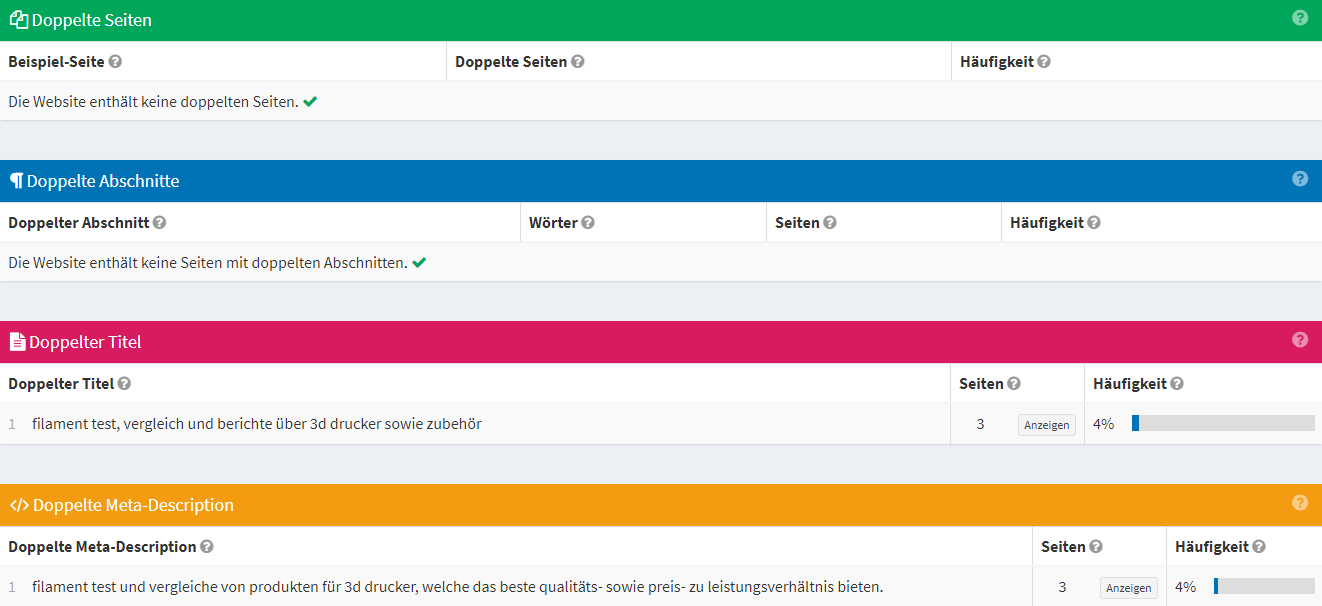Image resolution: width=1322 pixels, height=606 pixels.
Task: Select the Doppelte Abschnitte section header title
Action: click(x=103, y=181)
